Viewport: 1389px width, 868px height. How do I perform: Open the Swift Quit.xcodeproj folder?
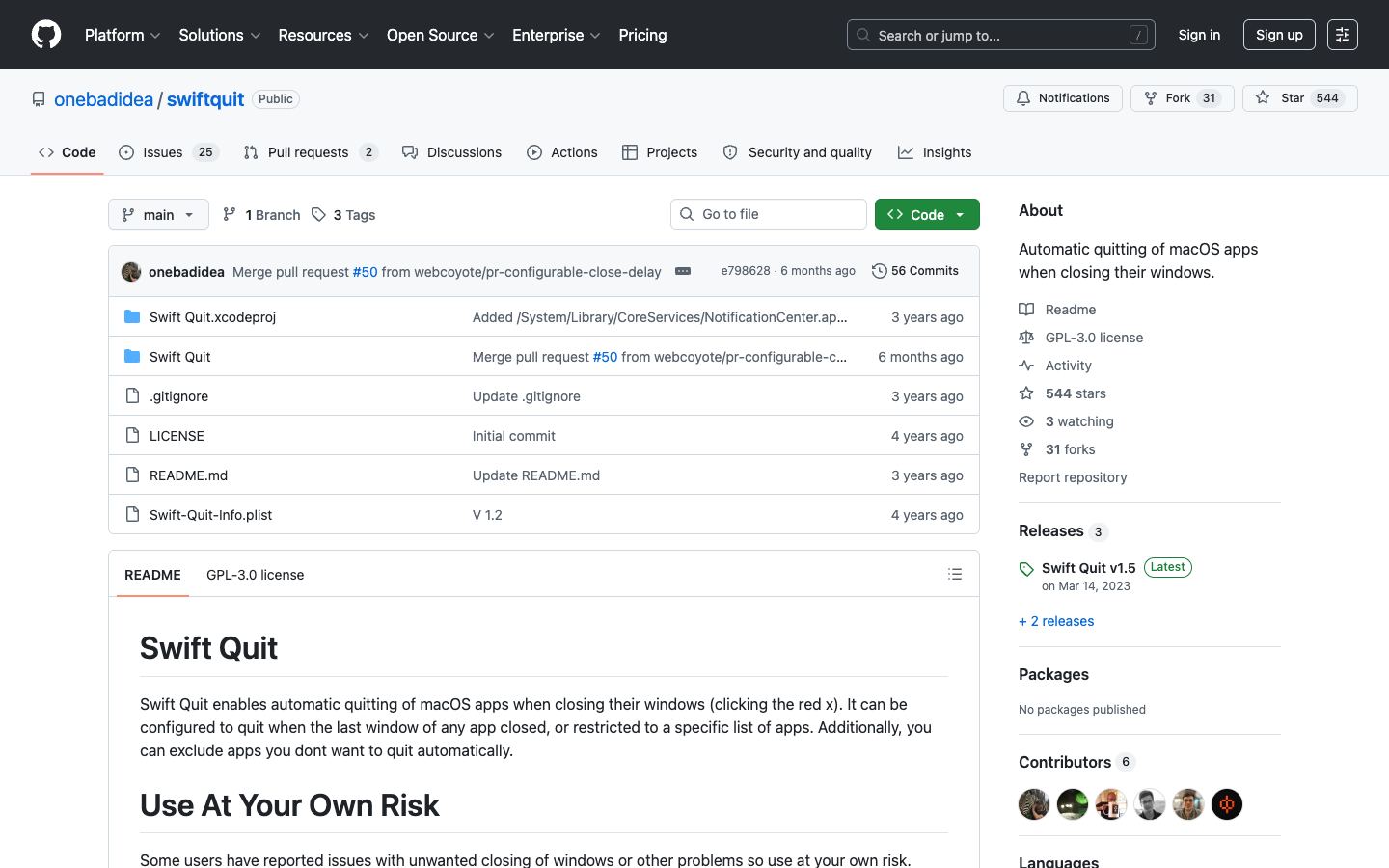(x=212, y=317)
